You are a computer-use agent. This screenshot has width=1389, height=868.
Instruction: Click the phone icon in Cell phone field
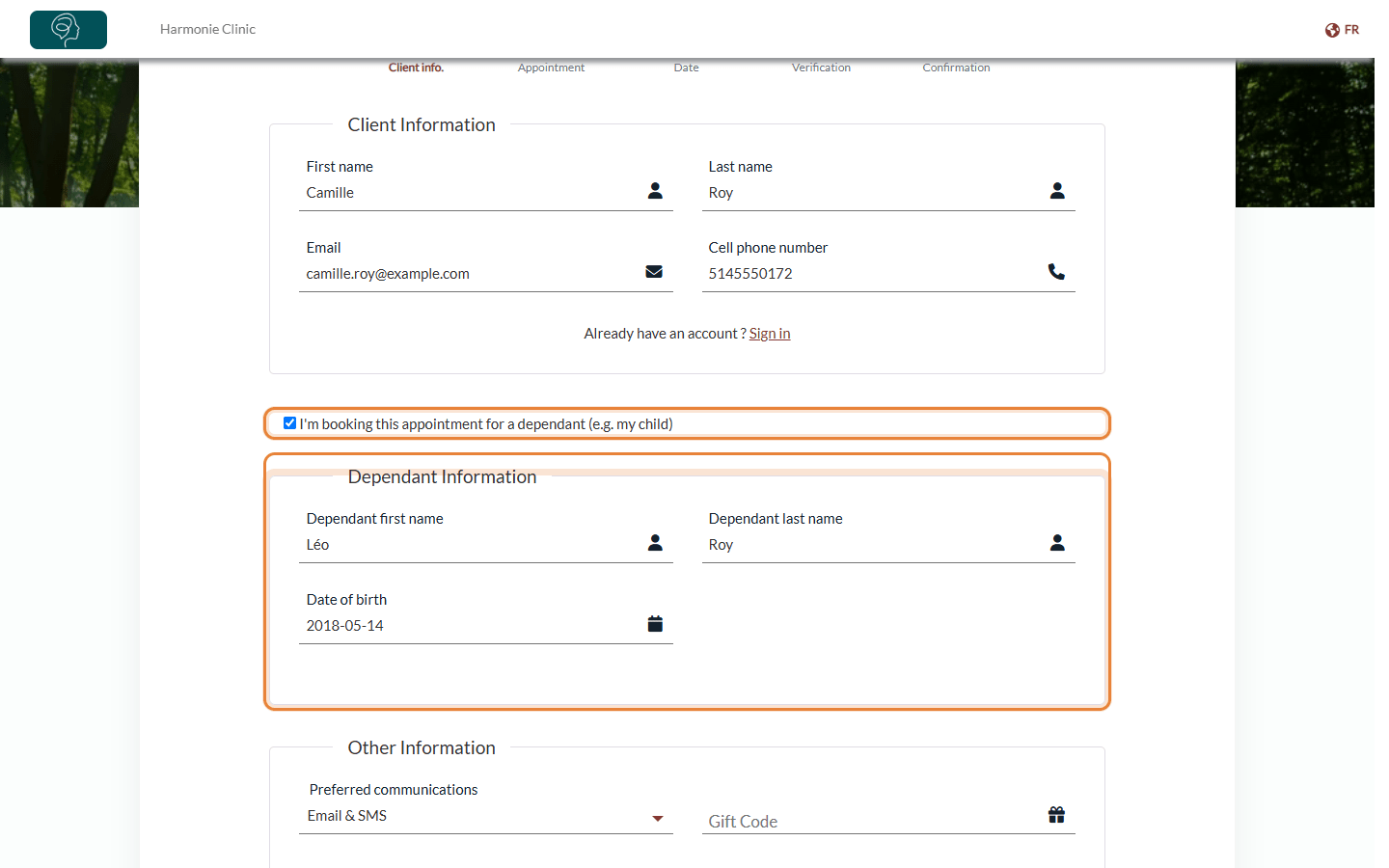click(1056, 272)
